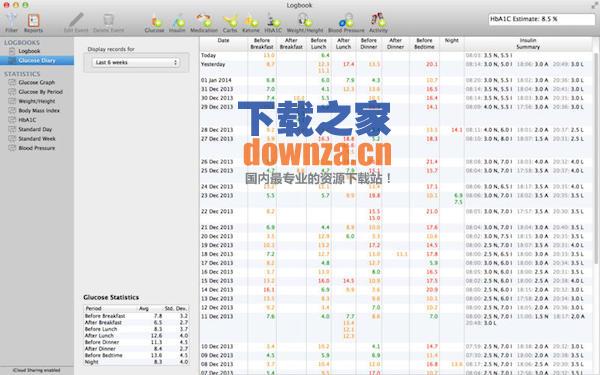This screenshot has width=600, height=375.
Task: Select the '11 Dec 2013' row
Action: point(396,327)
